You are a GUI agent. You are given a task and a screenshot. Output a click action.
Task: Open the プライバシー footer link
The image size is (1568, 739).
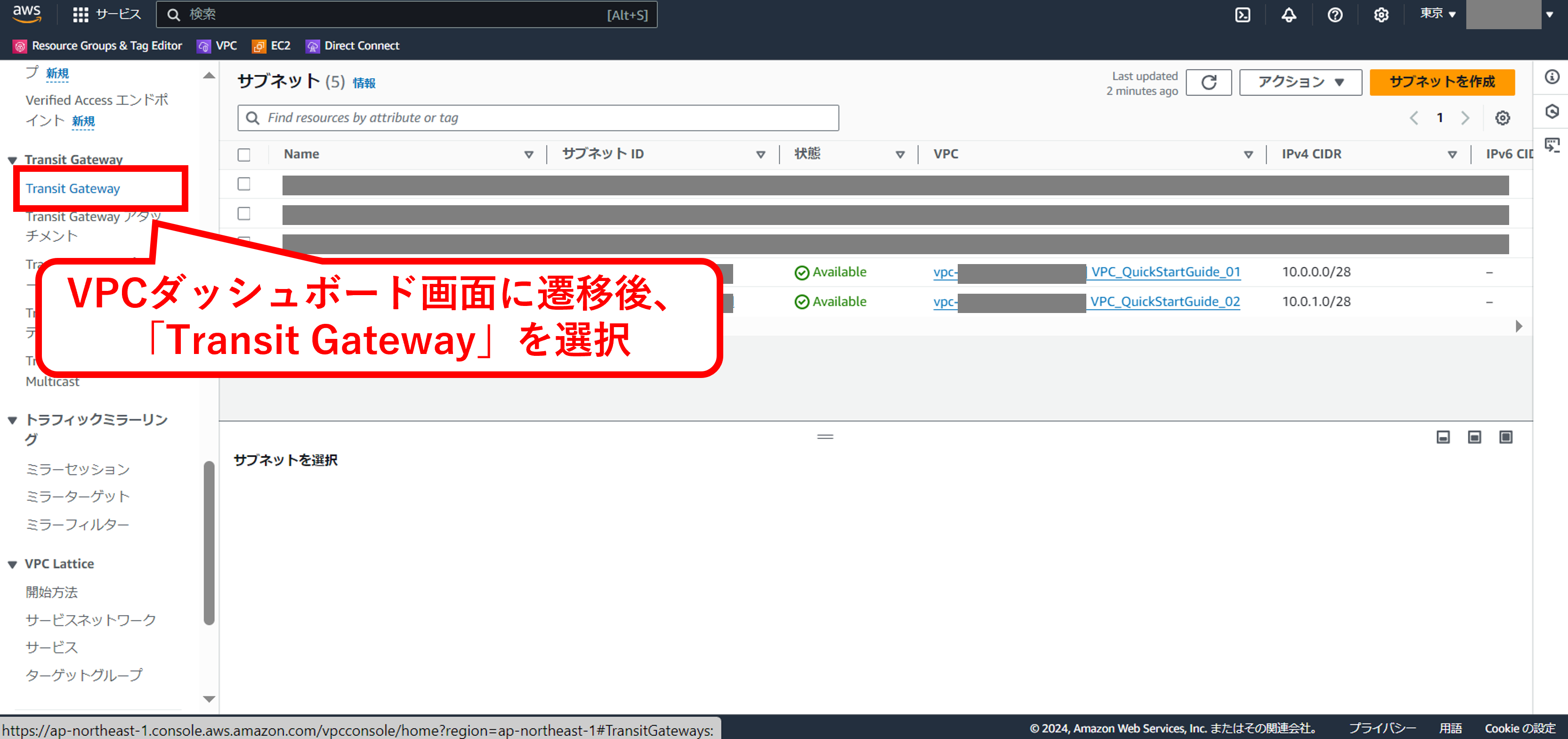[1382, 729]
